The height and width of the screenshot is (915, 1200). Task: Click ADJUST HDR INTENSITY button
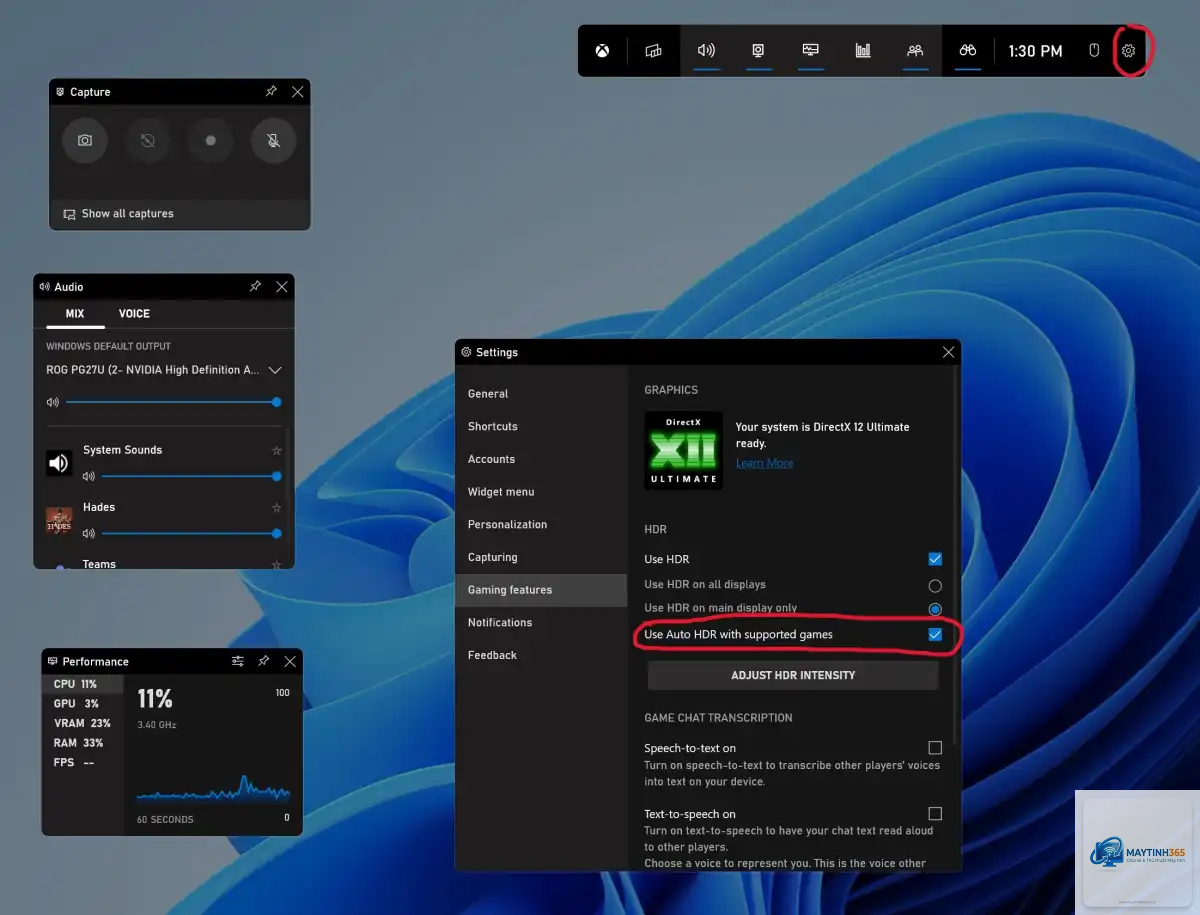(793, 675)
